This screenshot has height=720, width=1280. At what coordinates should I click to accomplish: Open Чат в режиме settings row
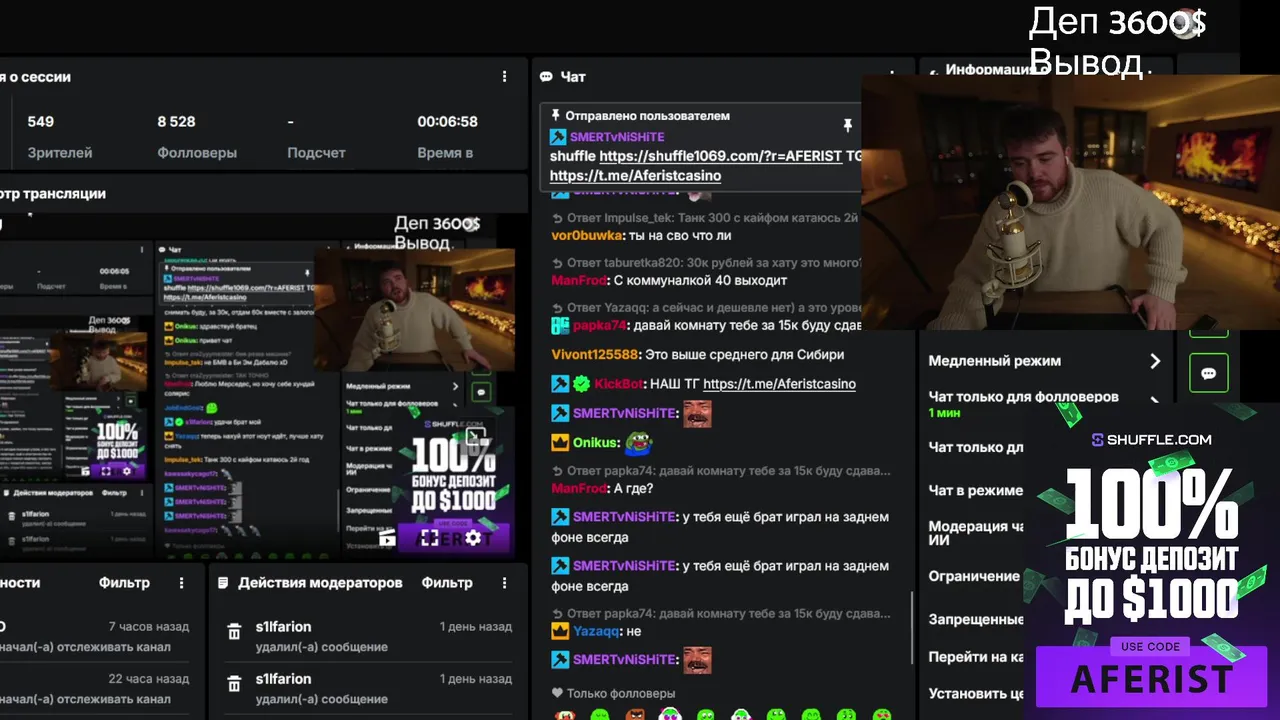pos(976,490)
